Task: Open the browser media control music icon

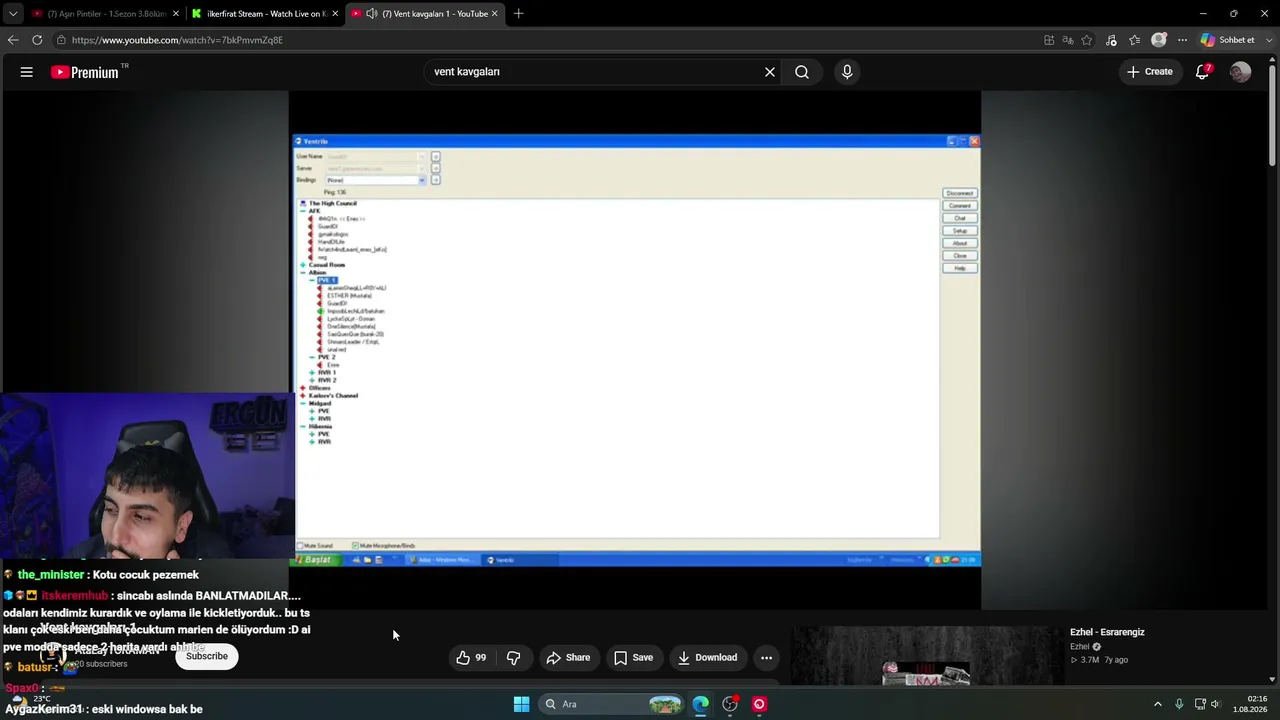Action: pyautogui.click(x=1111, y=40)
